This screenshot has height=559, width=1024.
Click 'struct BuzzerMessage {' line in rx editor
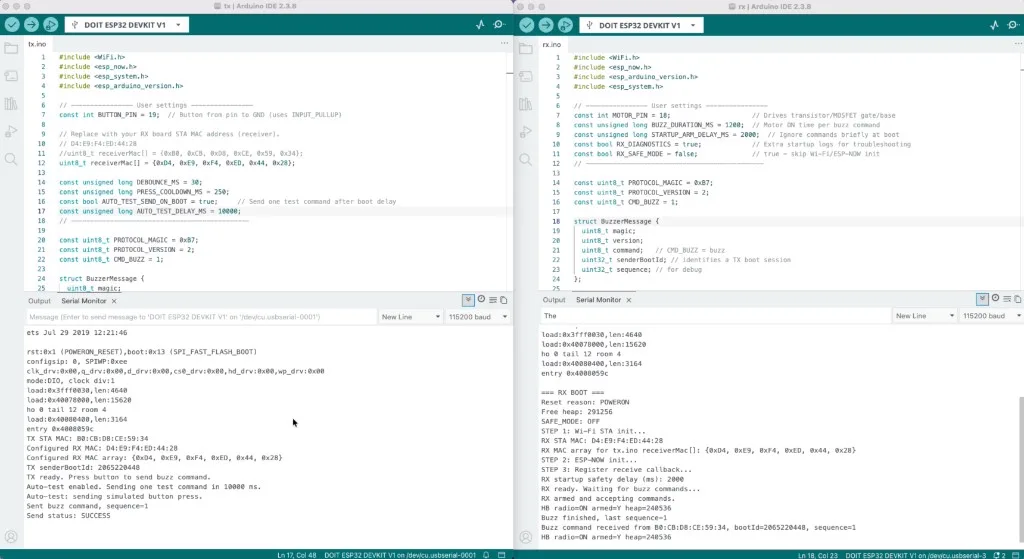pyautogui.click(x=616, y=221)
